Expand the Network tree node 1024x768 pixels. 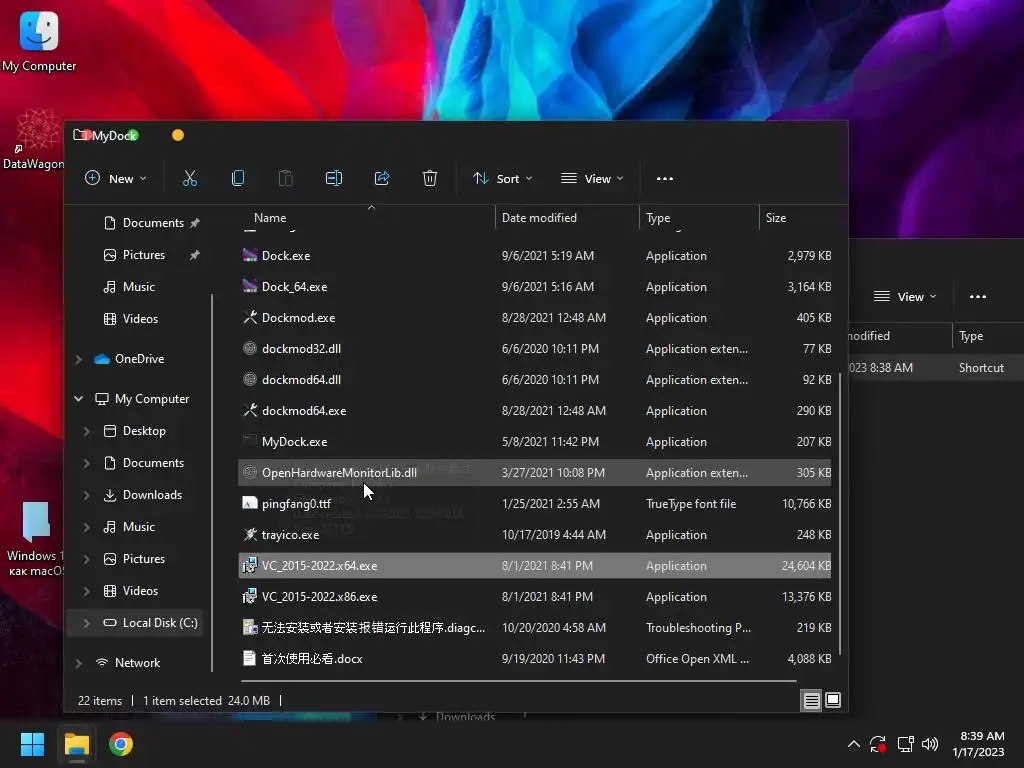78,663
